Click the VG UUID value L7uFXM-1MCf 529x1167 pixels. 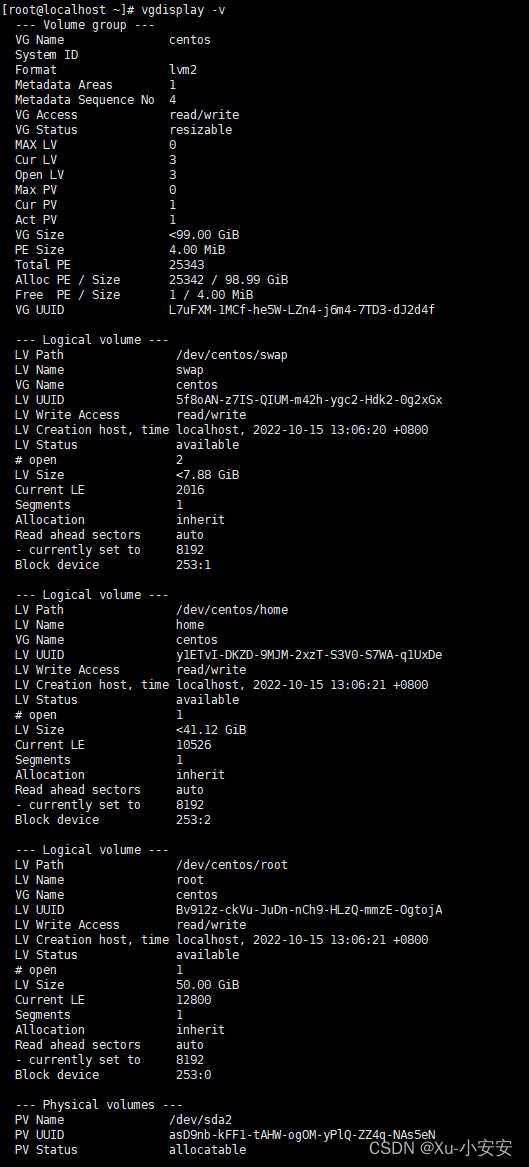[x=302, y=310]
